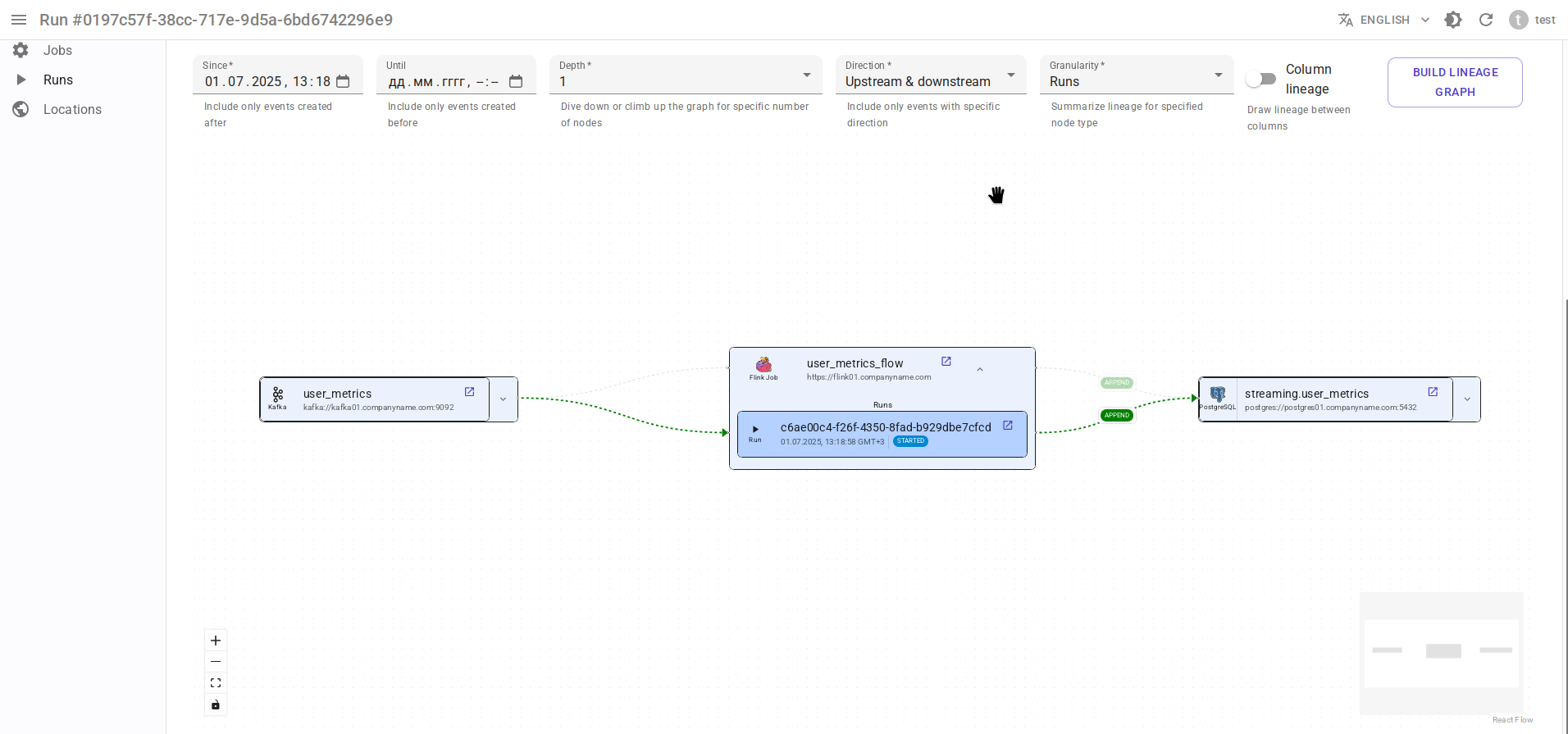Screen dimensions: 1568x734
Task: Open the hamburger menu icon
Action: [x=19, y=20]
